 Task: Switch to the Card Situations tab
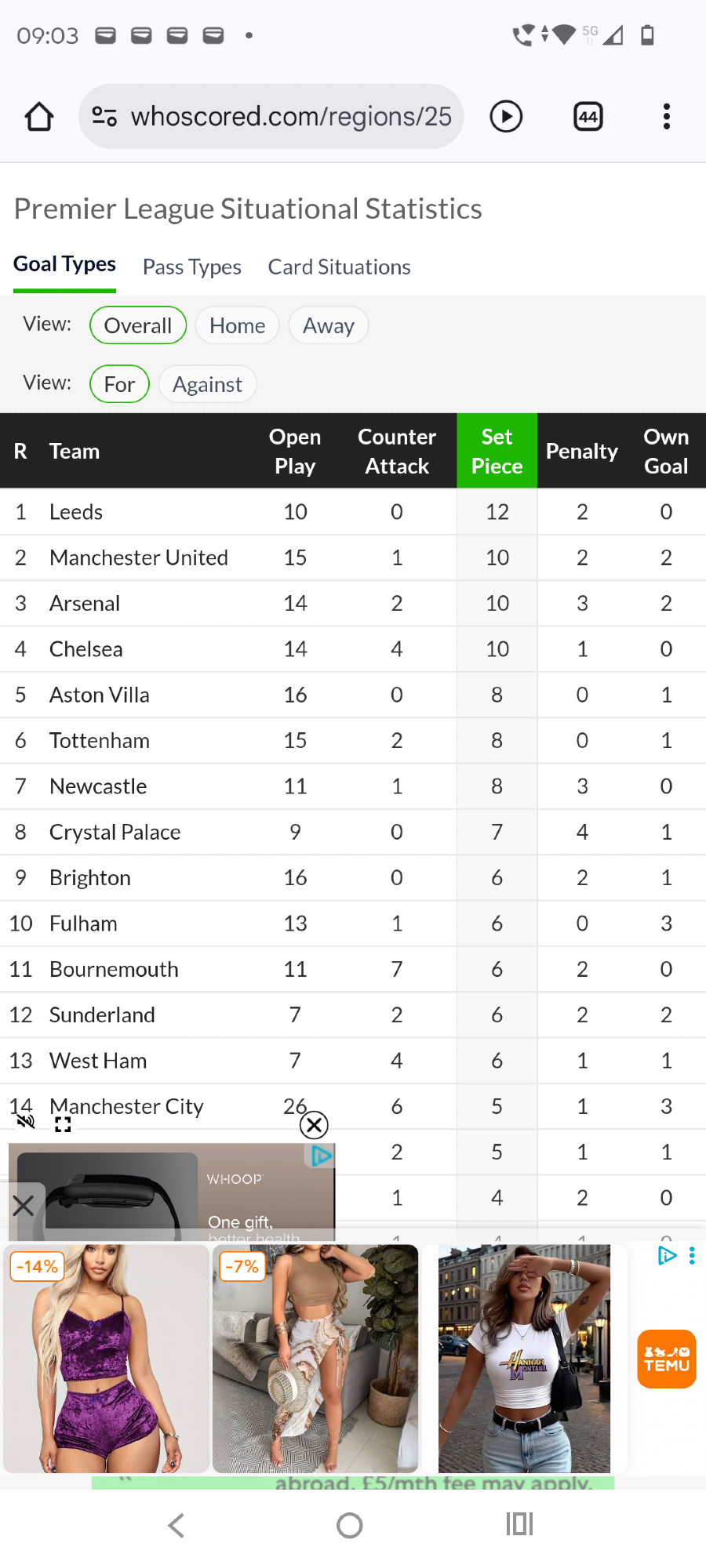(x=339, y=267)
